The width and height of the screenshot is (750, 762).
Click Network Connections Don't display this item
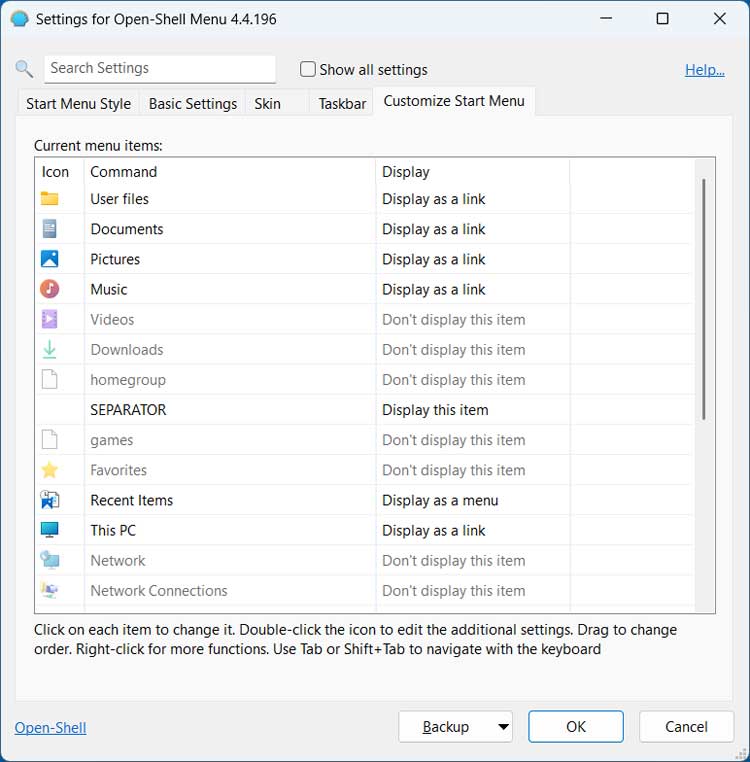click(453, 590)
